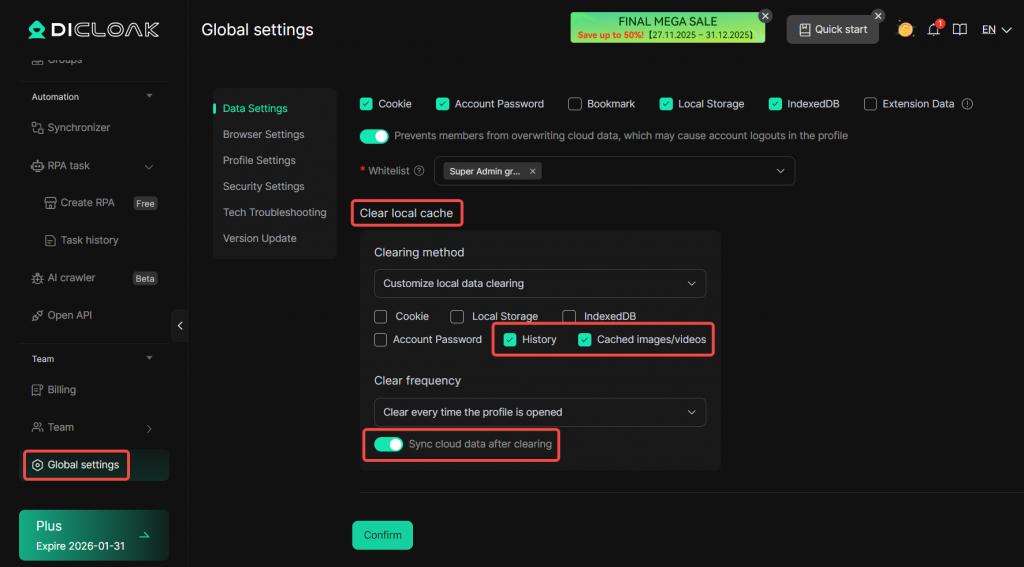Viewport: 1024px width, 567px height.
Task: Toggle Sync cloud data after clearing
Action: (x=388, y=444)
